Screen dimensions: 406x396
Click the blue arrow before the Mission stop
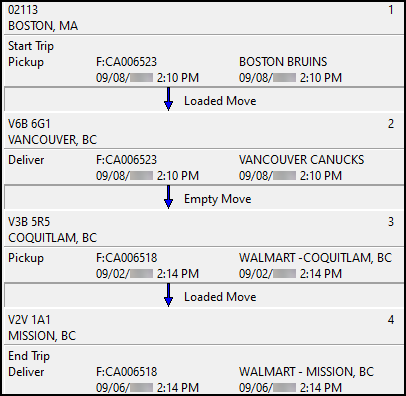[168, 295]
